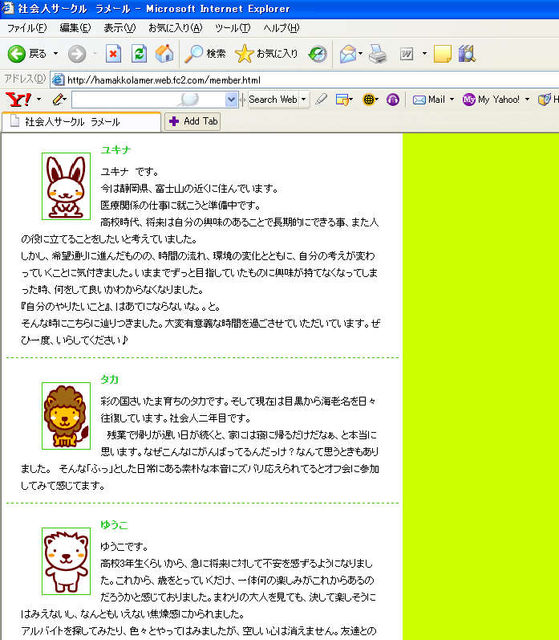Click the Print printer icon
This screenshot has width=559, height=640.
click(x=377, y=53)
